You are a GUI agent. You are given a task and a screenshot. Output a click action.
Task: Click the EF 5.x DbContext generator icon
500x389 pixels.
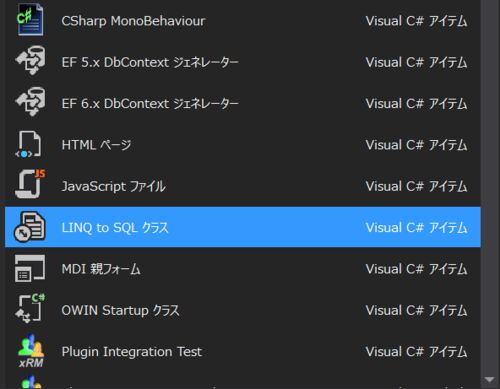point(30,61)
